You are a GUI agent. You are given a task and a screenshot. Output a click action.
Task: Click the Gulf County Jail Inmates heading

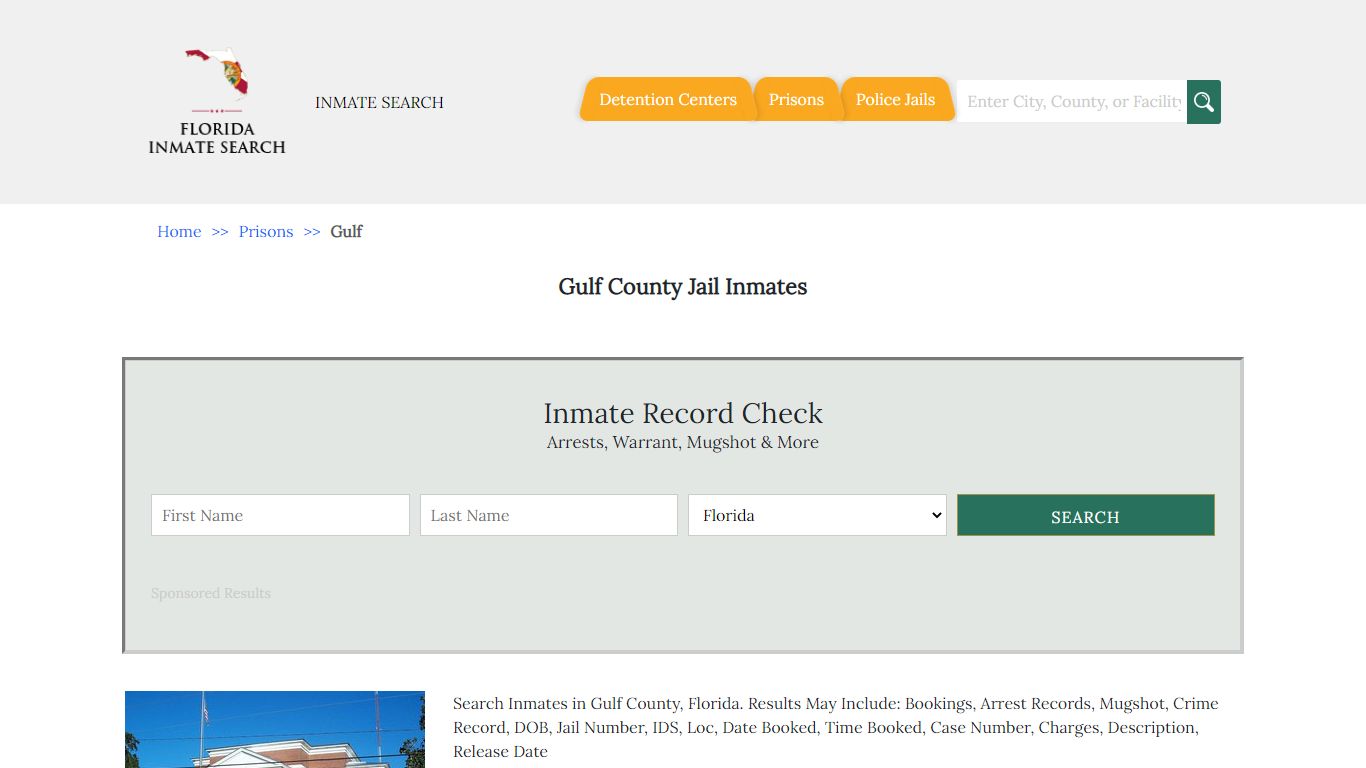tap(683, 287)
